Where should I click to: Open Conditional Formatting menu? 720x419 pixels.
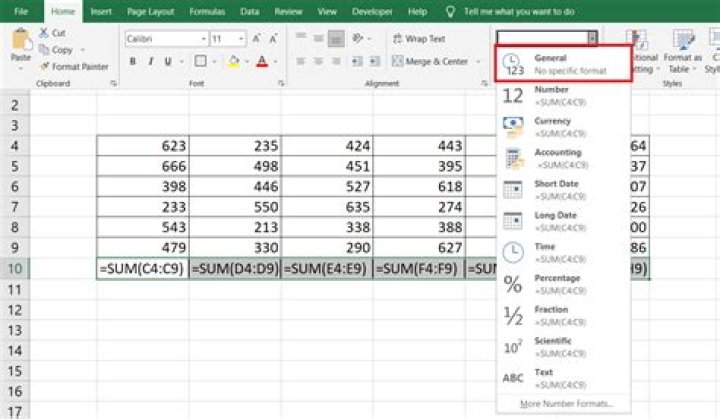point(643,51)
